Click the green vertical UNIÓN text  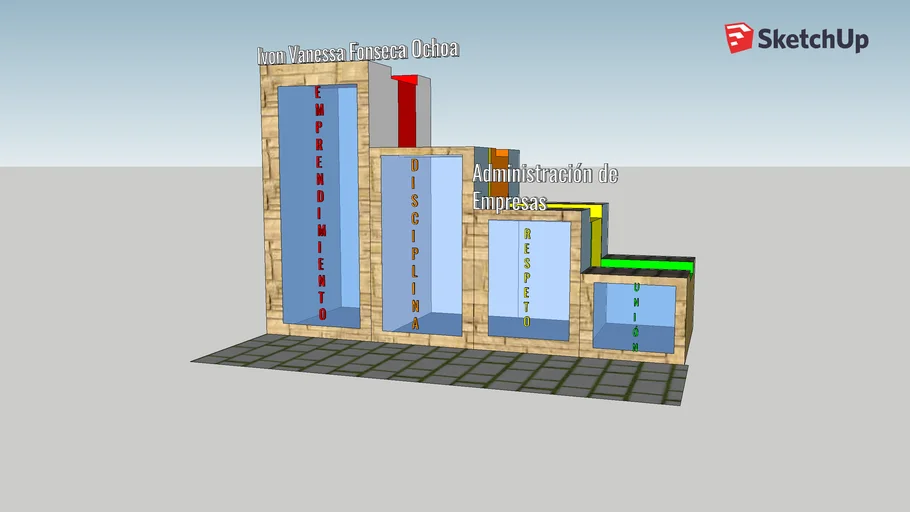tap(635, 315)
